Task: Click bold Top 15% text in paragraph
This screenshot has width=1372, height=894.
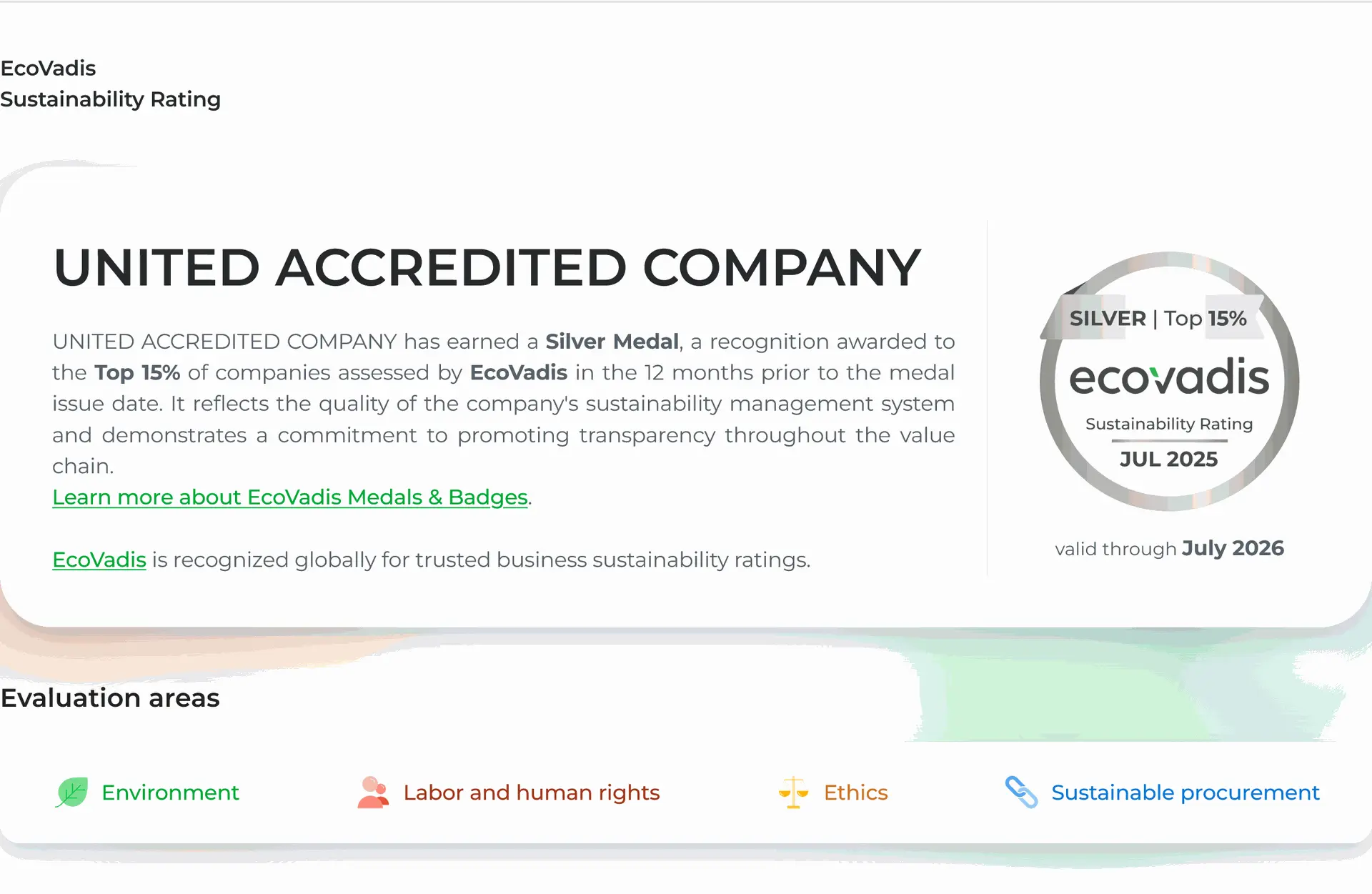Action: pyautogui.click(x=137, y=373)
